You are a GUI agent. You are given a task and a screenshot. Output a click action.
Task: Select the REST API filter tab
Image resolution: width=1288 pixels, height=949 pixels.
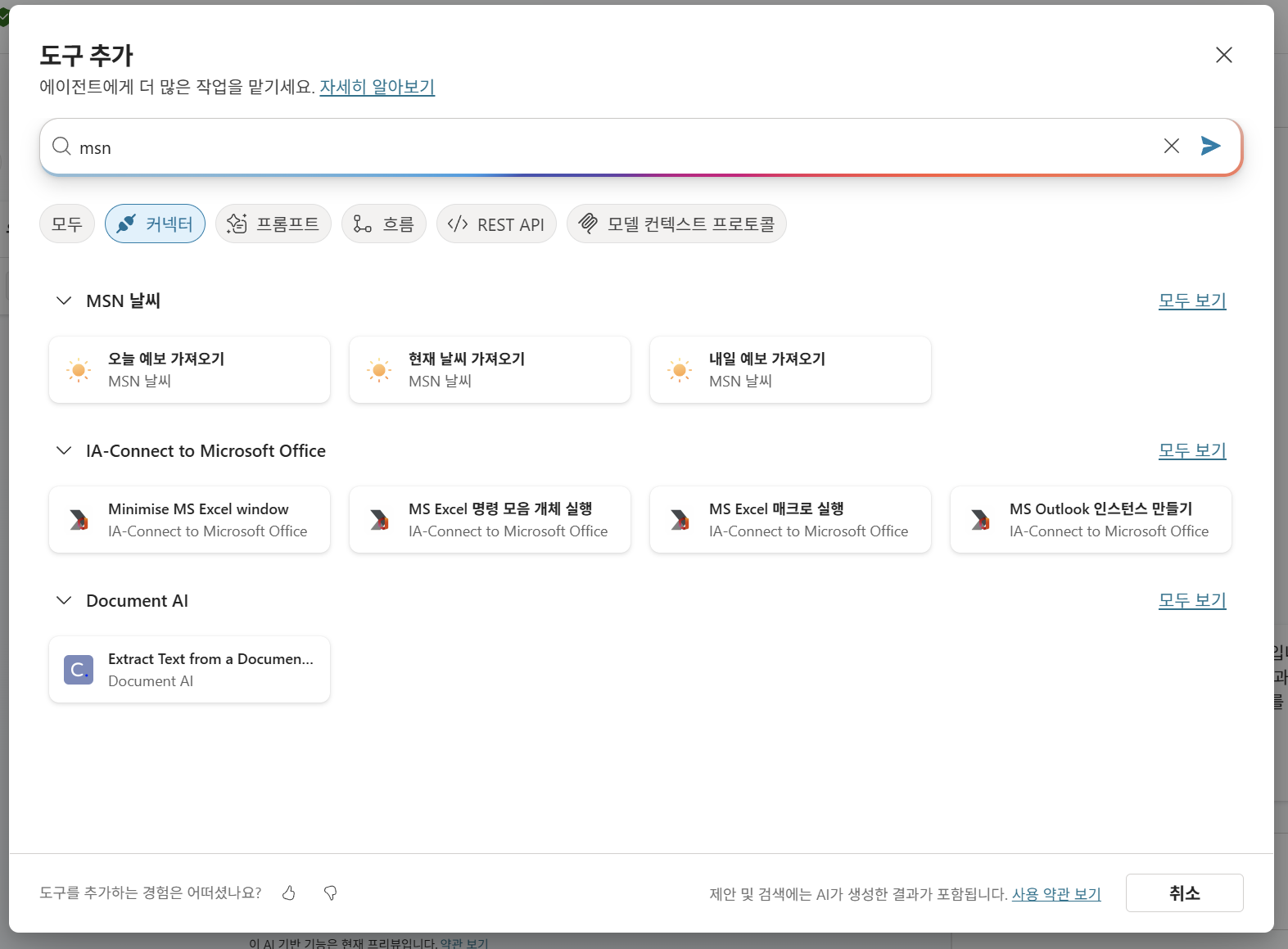pos(496,224)
